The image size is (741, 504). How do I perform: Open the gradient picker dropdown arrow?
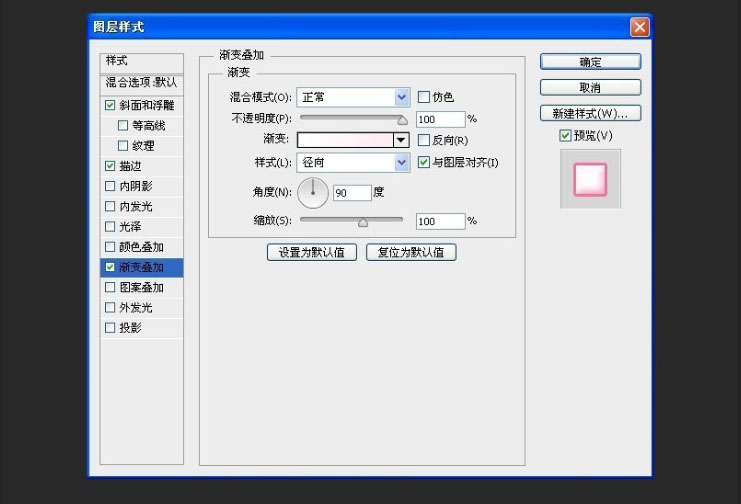pos(401,140)
